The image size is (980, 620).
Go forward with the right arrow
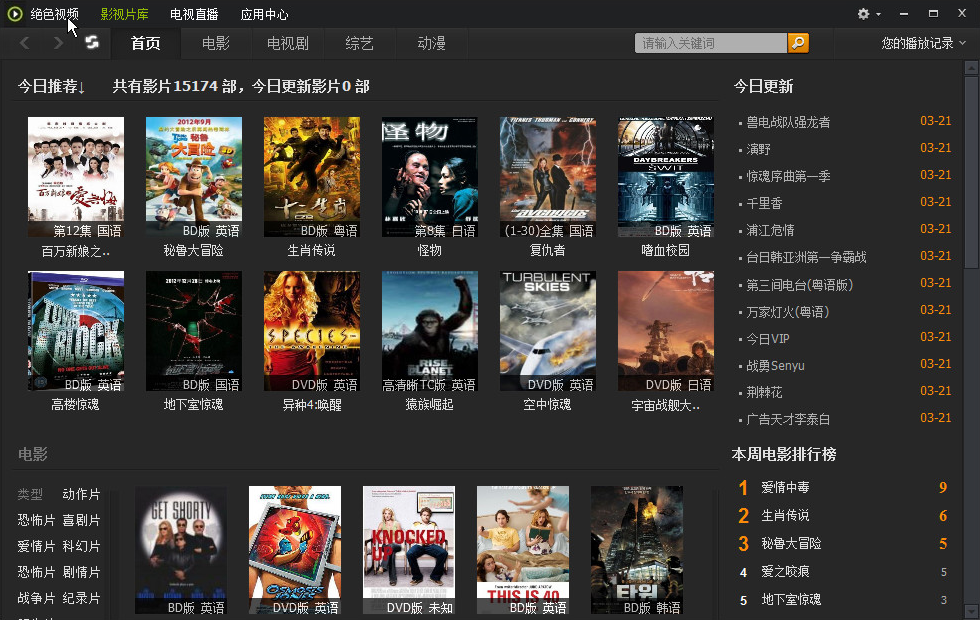(58, 43)
